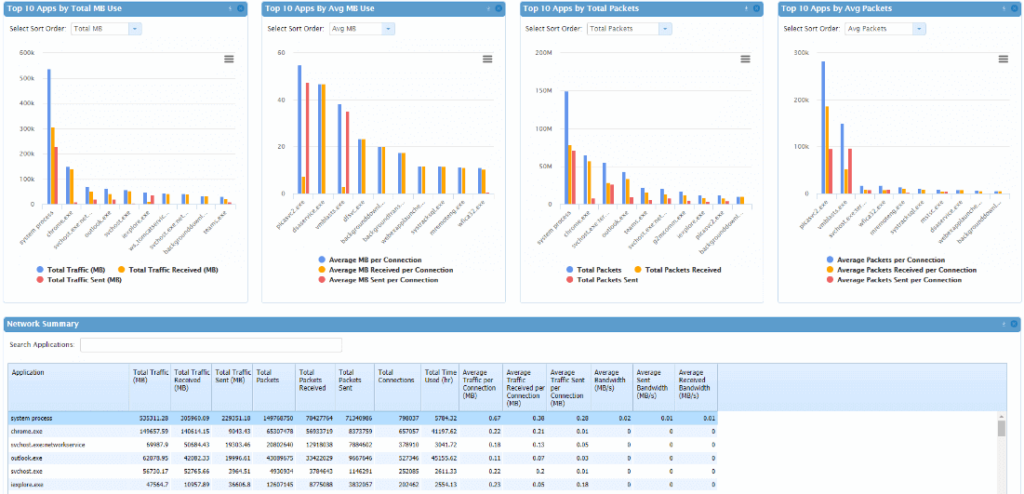Select the svchost.exe:networkservice table row
The image size is (1024, 494).
click(x=363, y=445)
